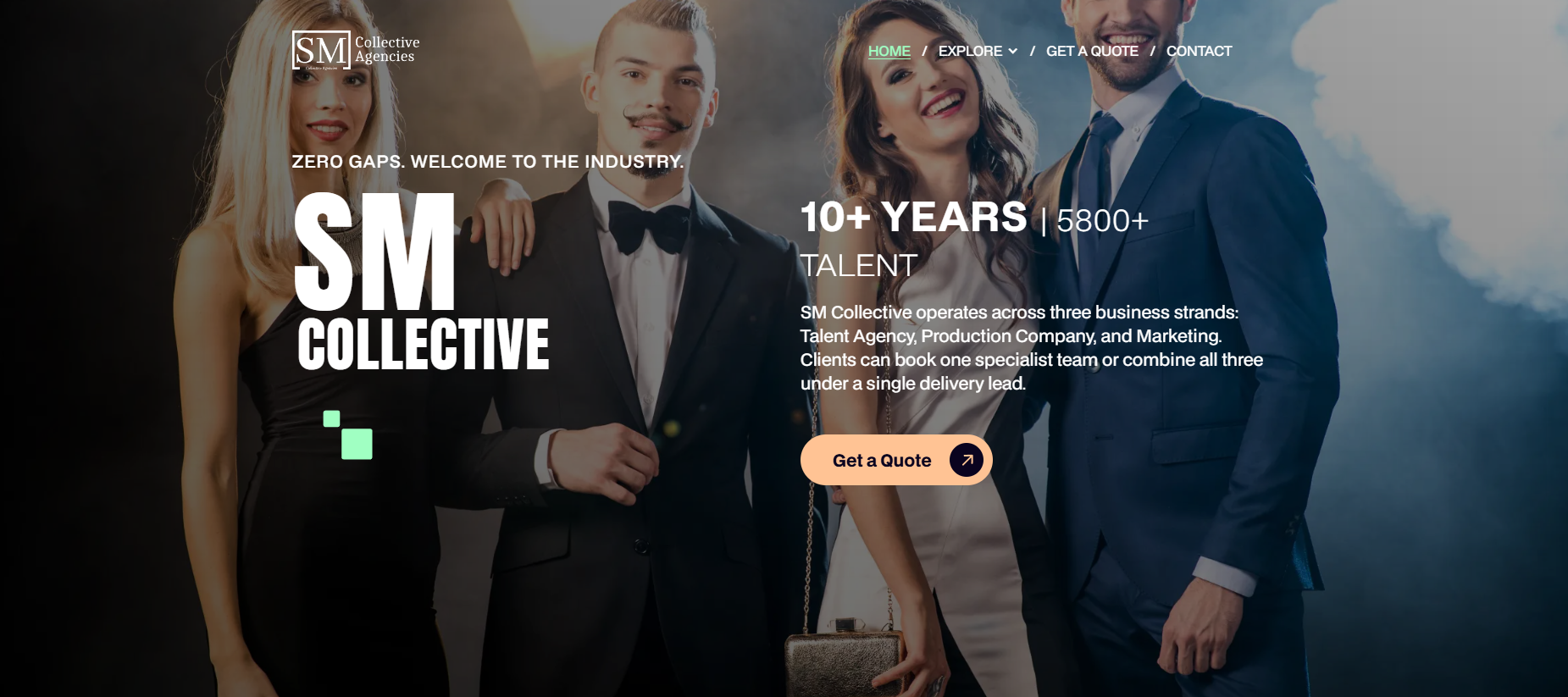Click the 10+ YEARS headline

(913, 217)
